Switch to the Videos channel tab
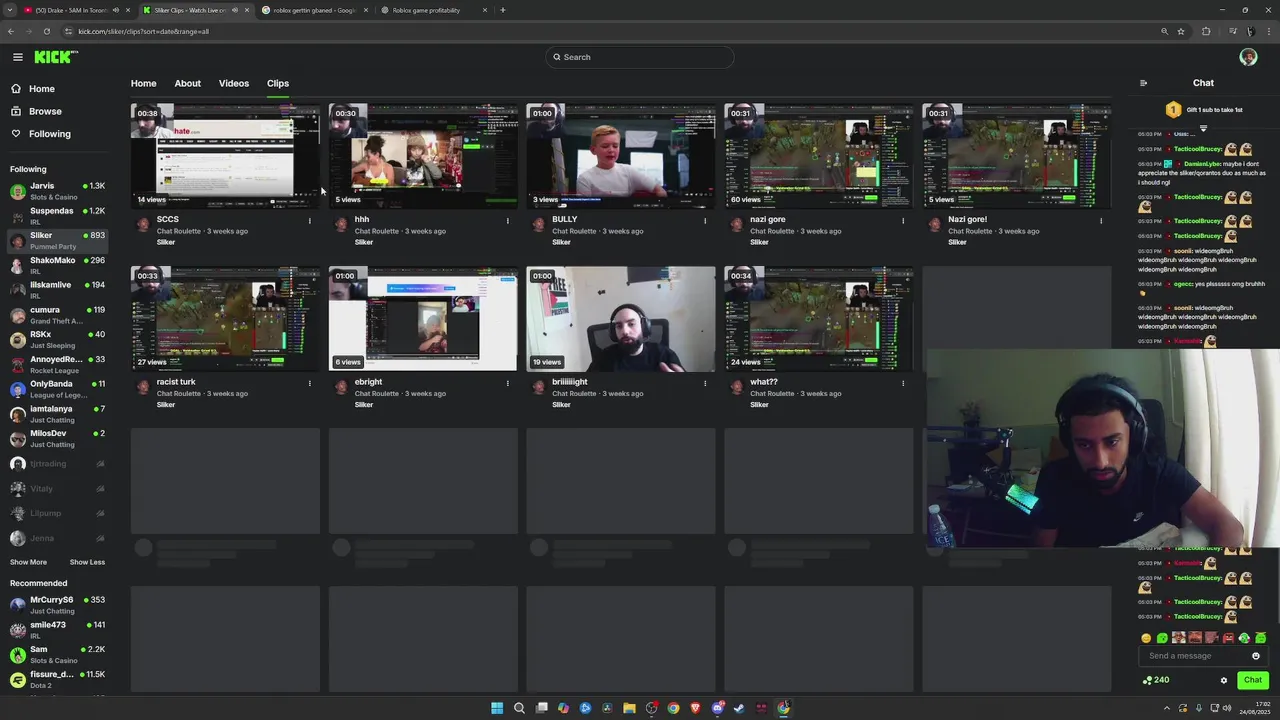The height and width of the screenshot is (720, 1280). [234, 83]
